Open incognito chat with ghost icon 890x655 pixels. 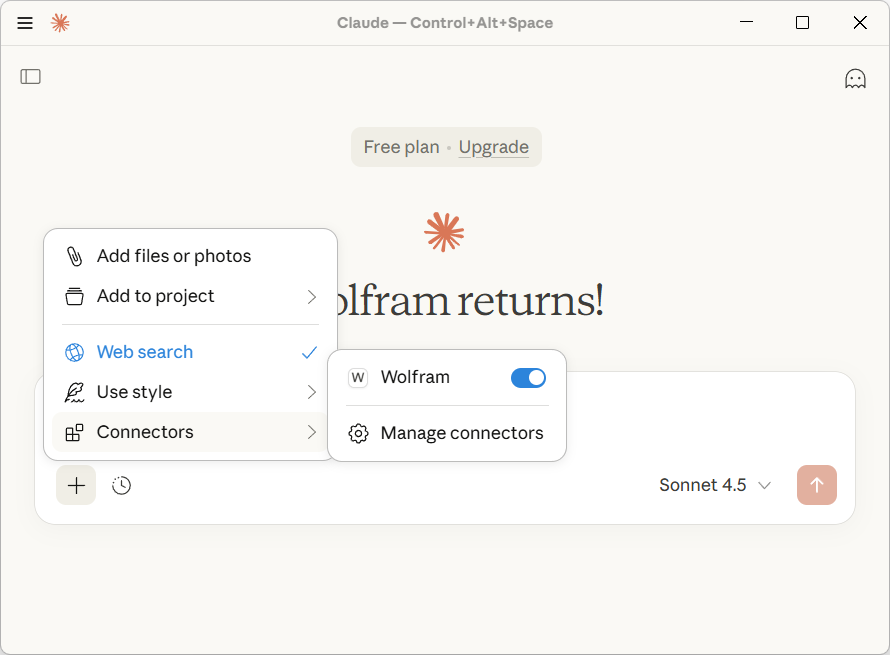click(855, 79)
